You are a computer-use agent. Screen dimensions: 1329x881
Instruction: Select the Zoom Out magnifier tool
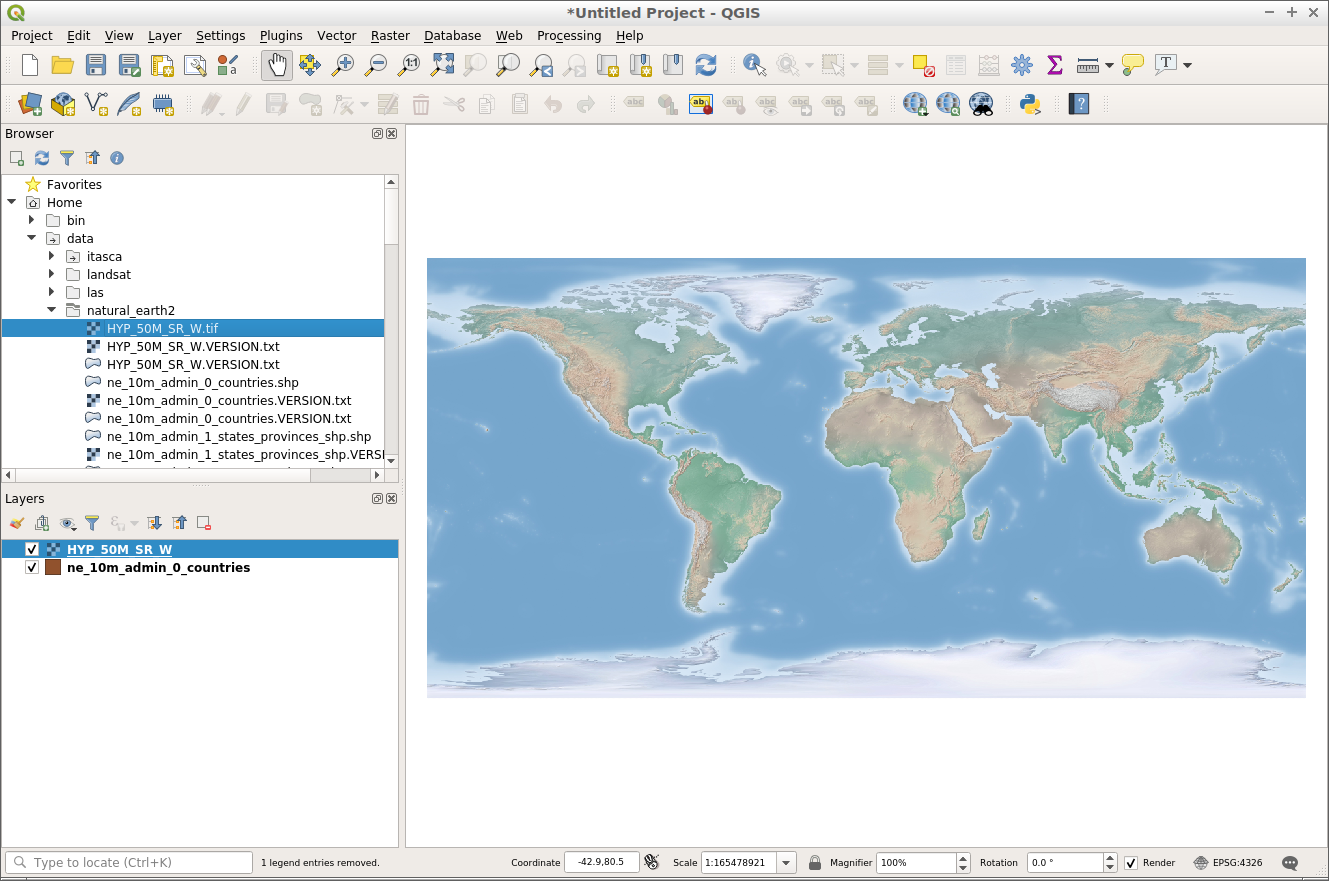click(376, 65)
